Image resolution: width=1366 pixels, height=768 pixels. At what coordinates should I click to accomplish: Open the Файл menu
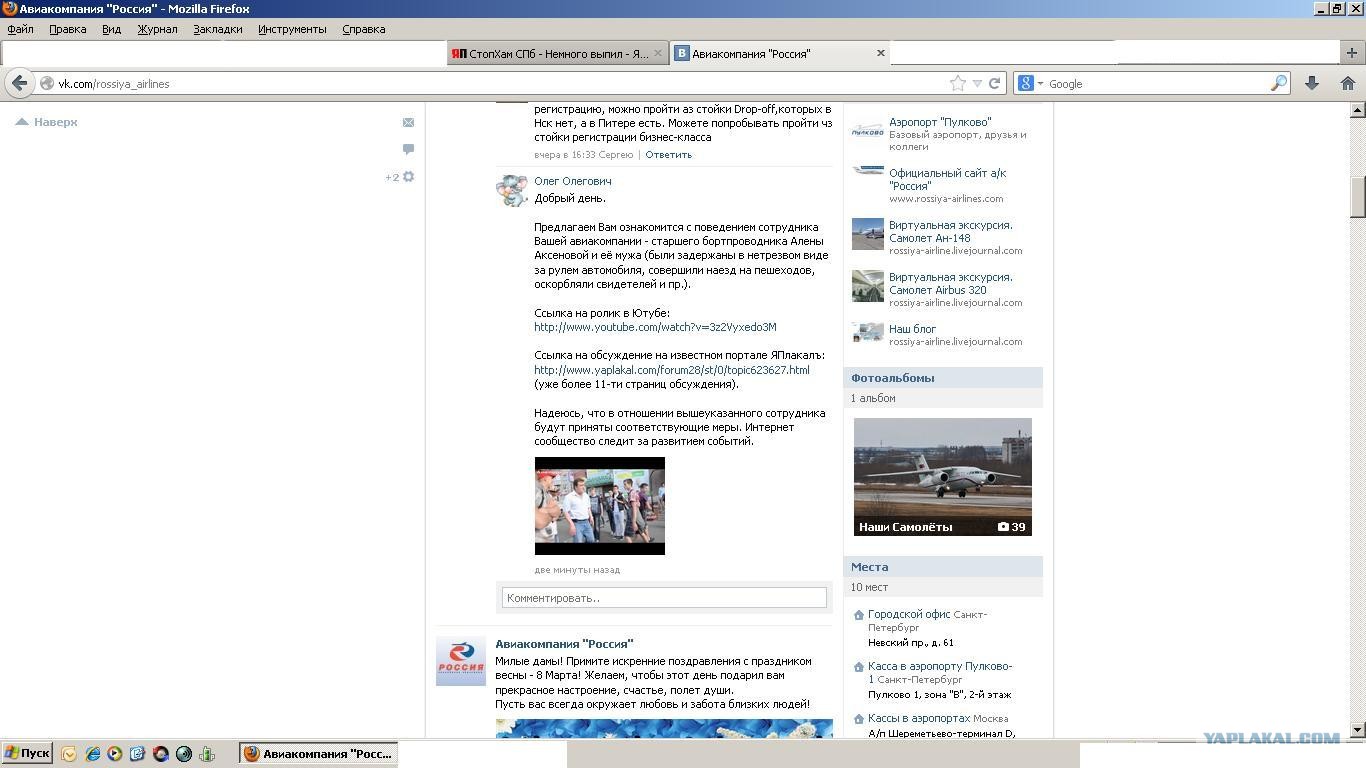(x=20, y=29)
